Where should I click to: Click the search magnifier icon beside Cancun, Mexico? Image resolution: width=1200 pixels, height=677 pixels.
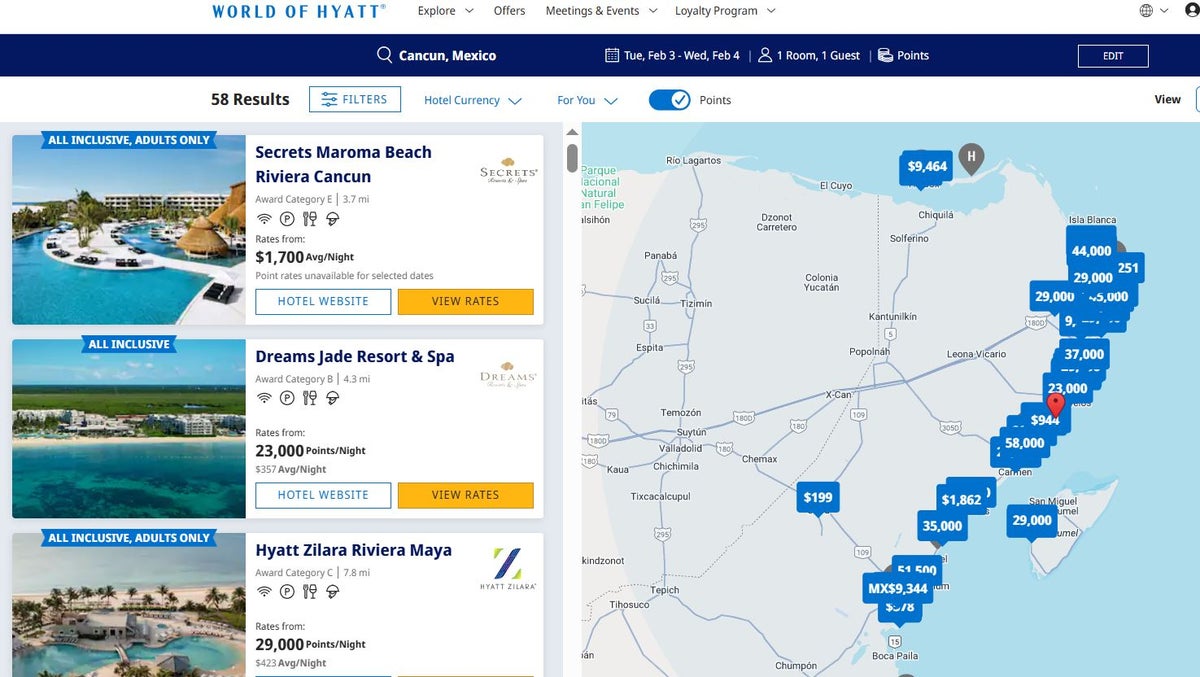(x=384, y=55)
